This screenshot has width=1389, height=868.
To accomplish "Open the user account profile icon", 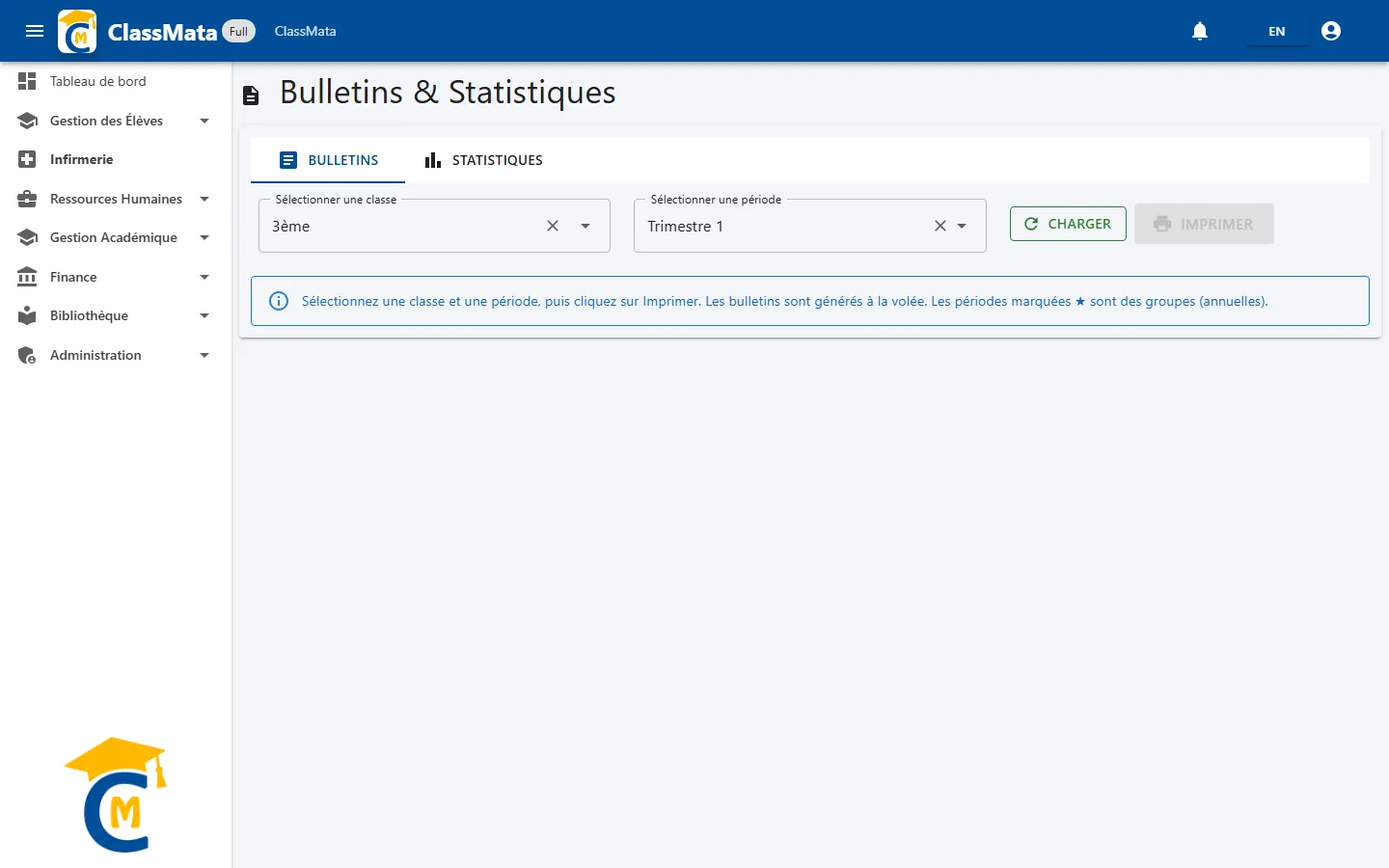I will pyautogui.click(x=1331, y=31).
